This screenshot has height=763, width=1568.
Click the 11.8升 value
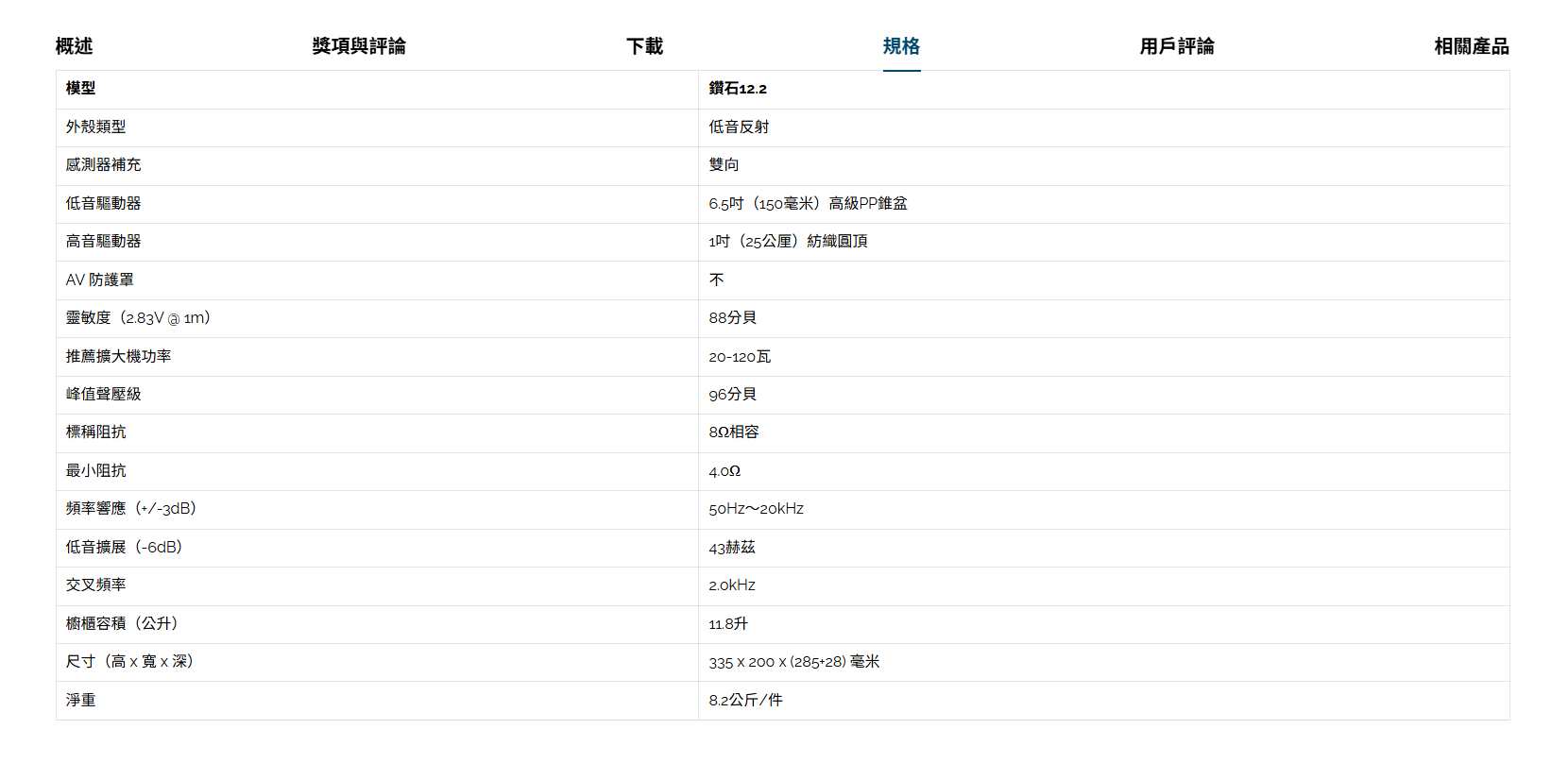pyautogui.click(x=728, y=623)
